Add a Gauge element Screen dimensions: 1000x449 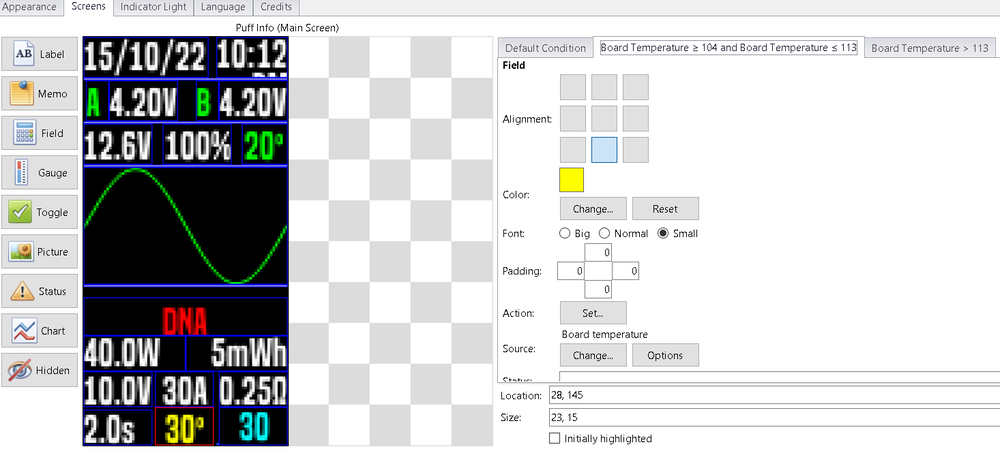coord(40,173)
